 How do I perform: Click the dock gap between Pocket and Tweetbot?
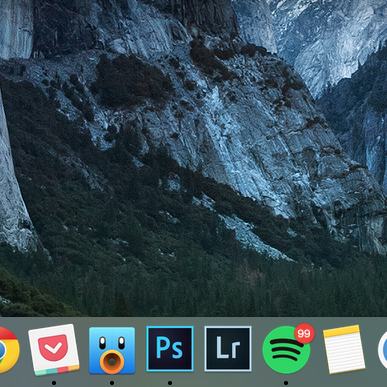[84, 350]
